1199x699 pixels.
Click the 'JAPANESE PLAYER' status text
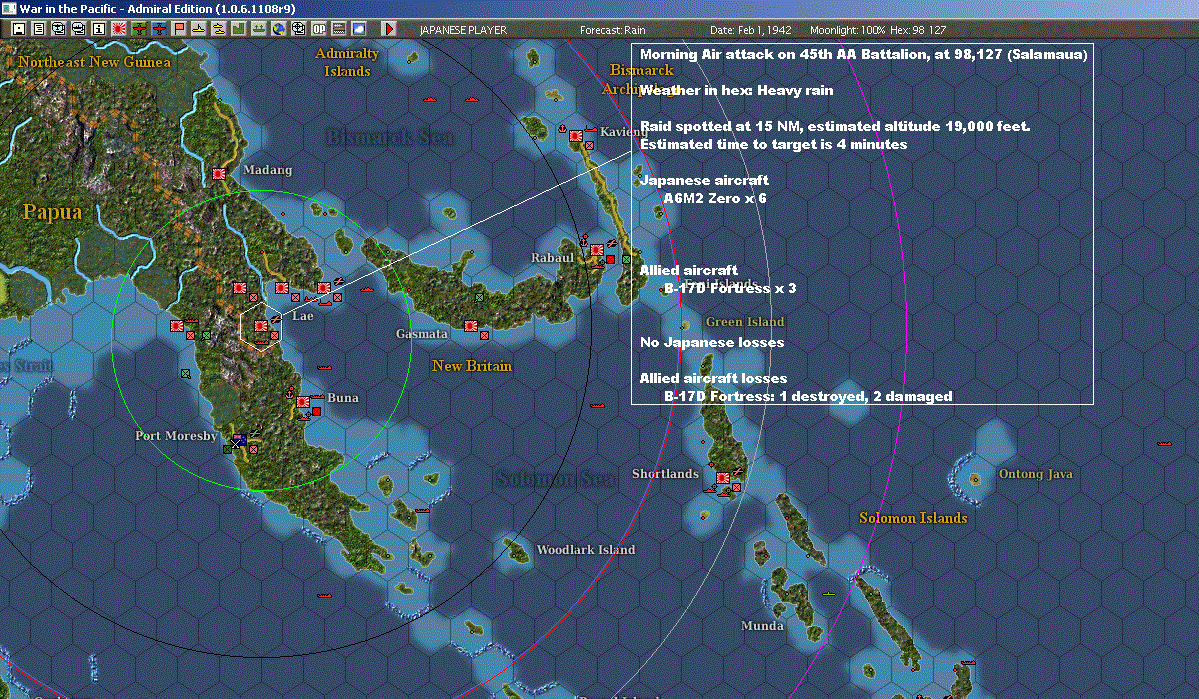[x=463, y=30]
